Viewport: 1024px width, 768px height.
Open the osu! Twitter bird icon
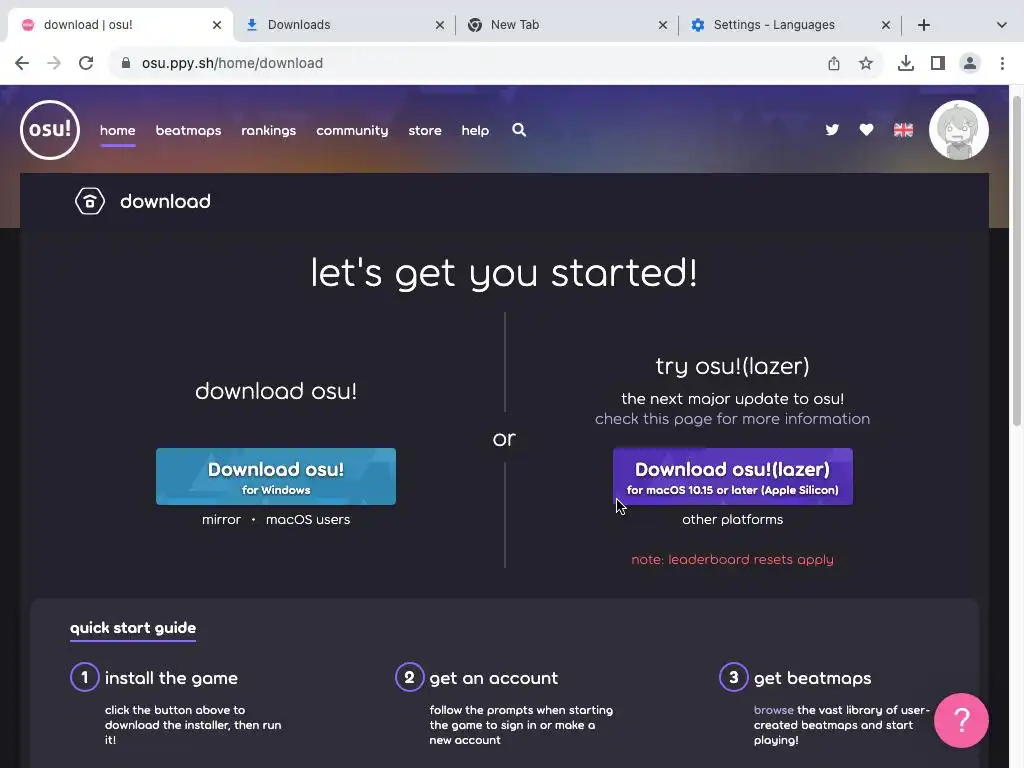pos(832,130)
